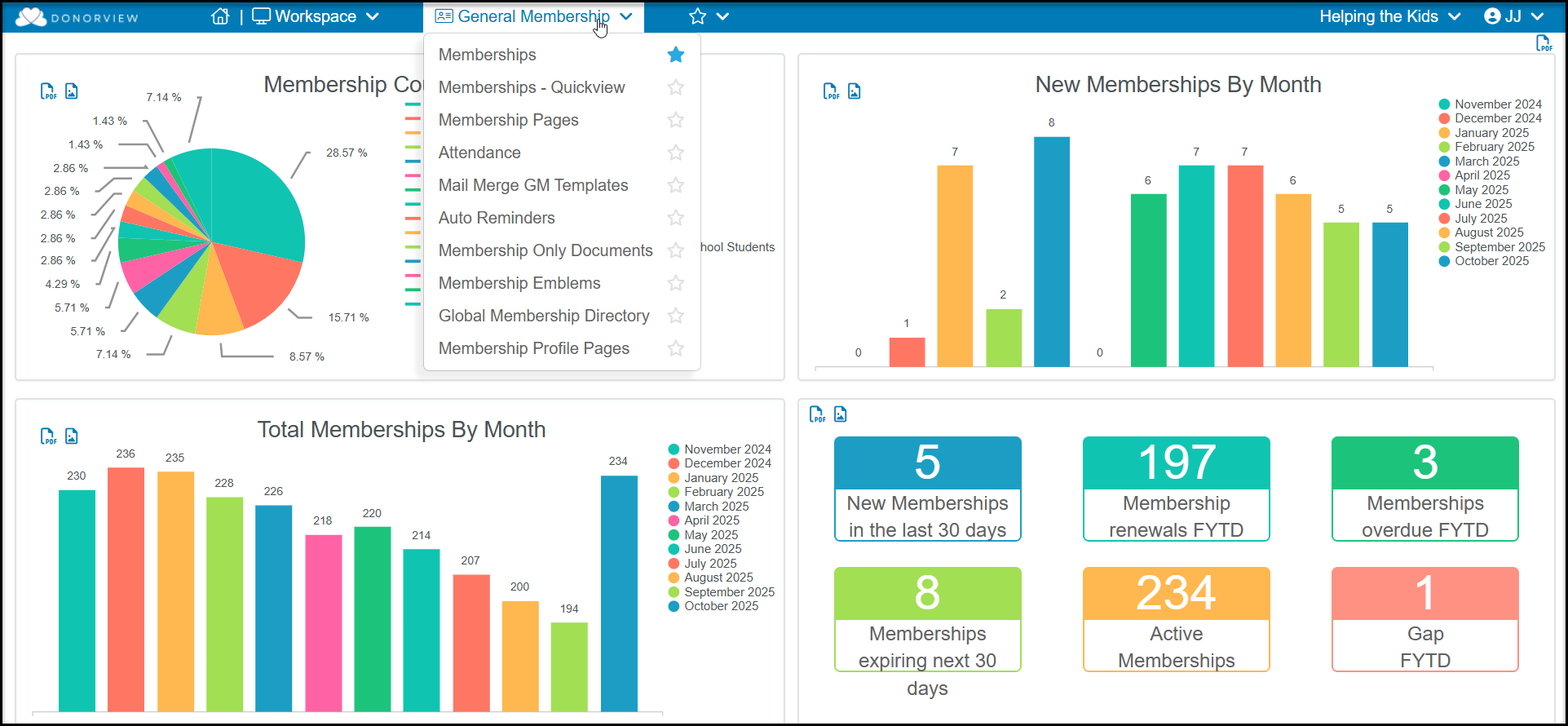Select Auto Reminders in the menu
Viewport: 1568px width, 726px height.
497,218
